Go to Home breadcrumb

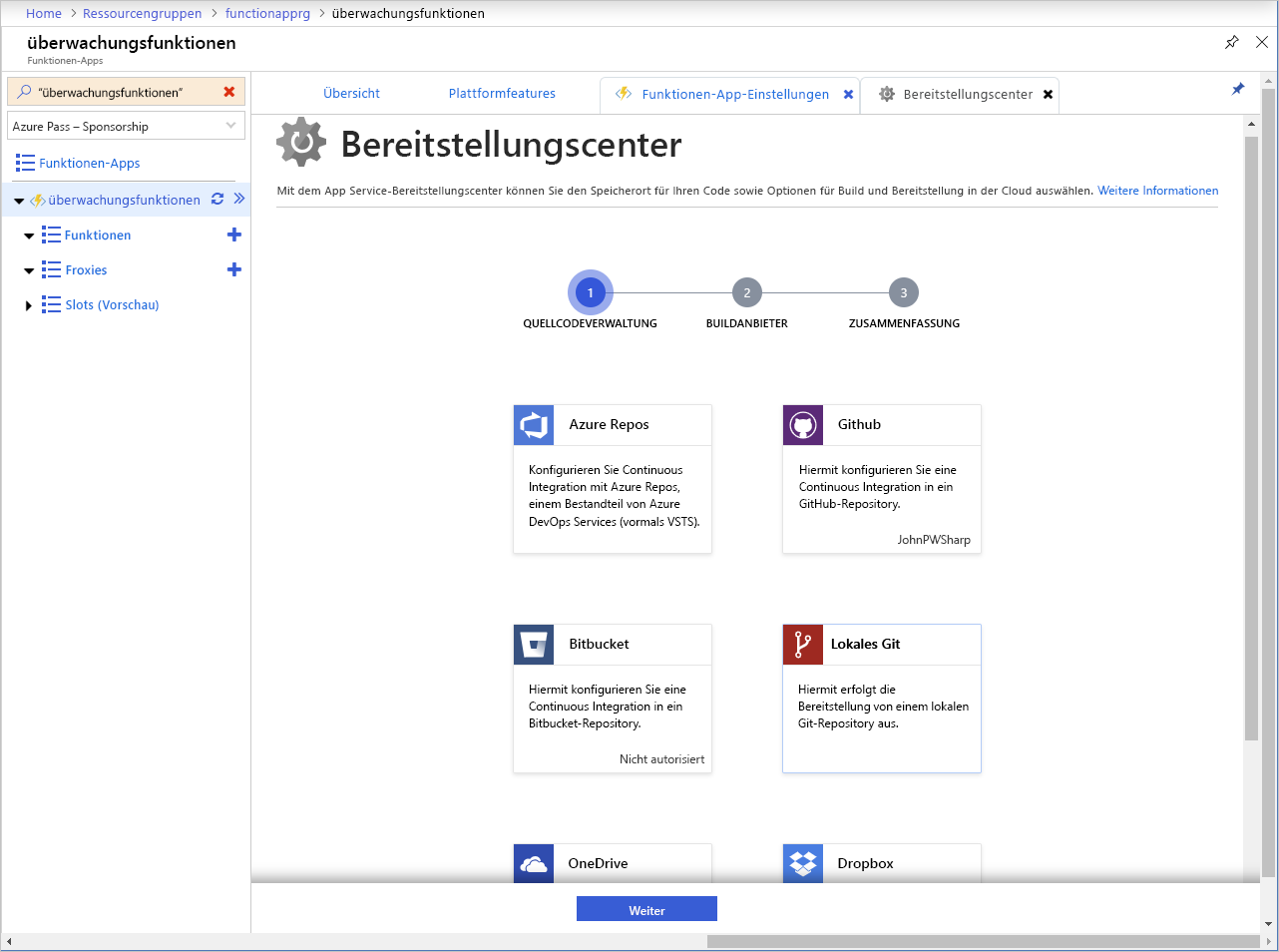tap(44, 13)
